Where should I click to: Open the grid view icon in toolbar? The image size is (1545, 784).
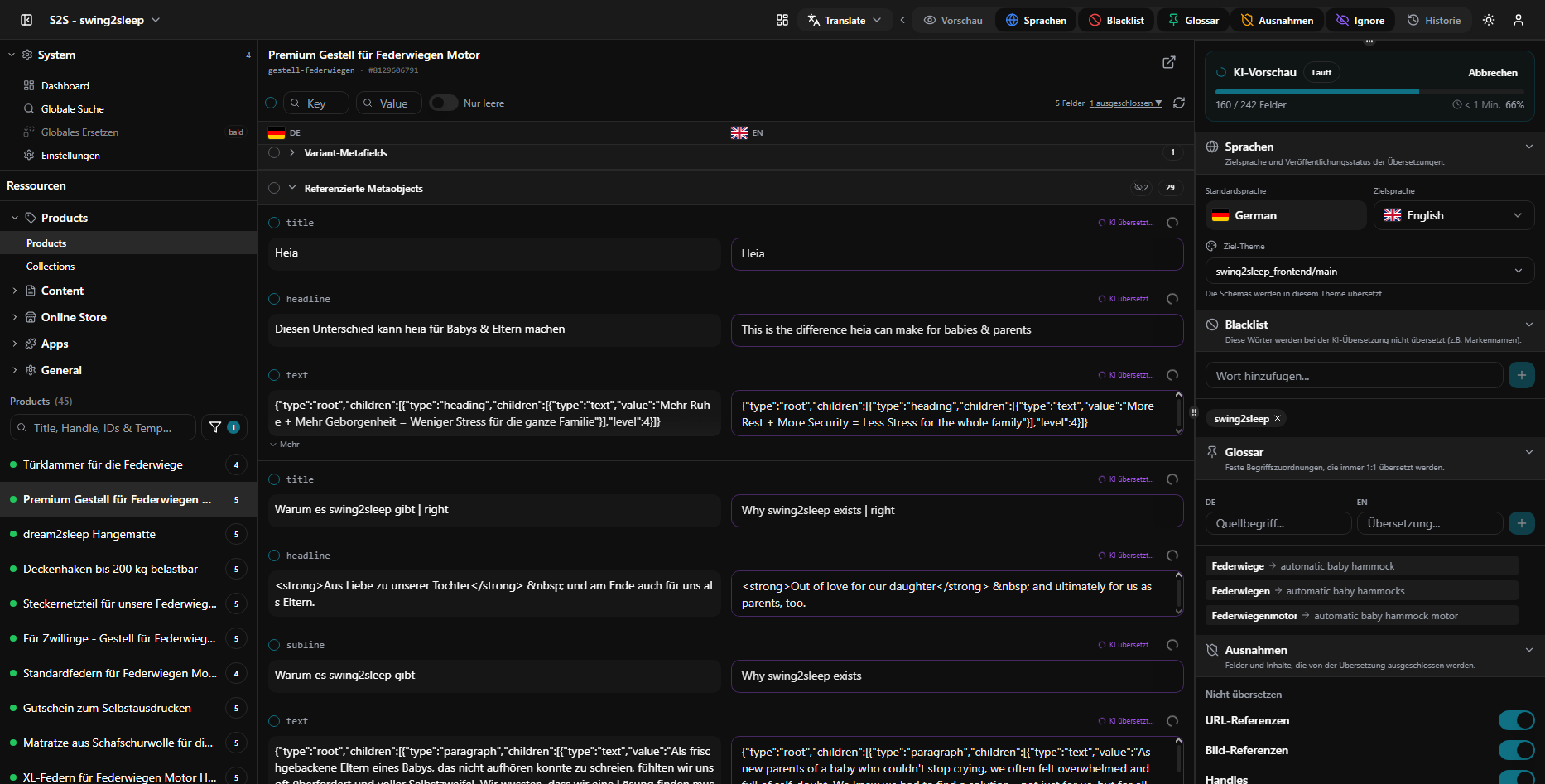pyautogui.click(x=782, y=20)
